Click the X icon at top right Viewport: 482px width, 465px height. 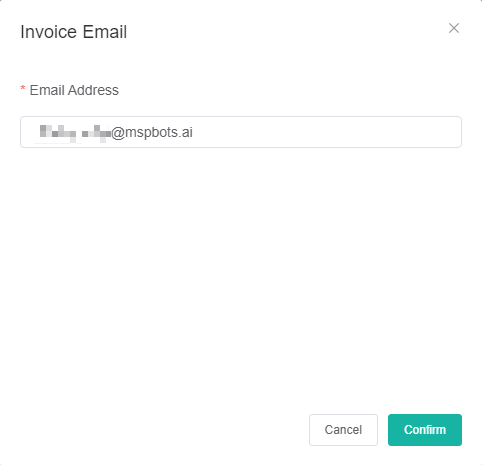[454, 28]
